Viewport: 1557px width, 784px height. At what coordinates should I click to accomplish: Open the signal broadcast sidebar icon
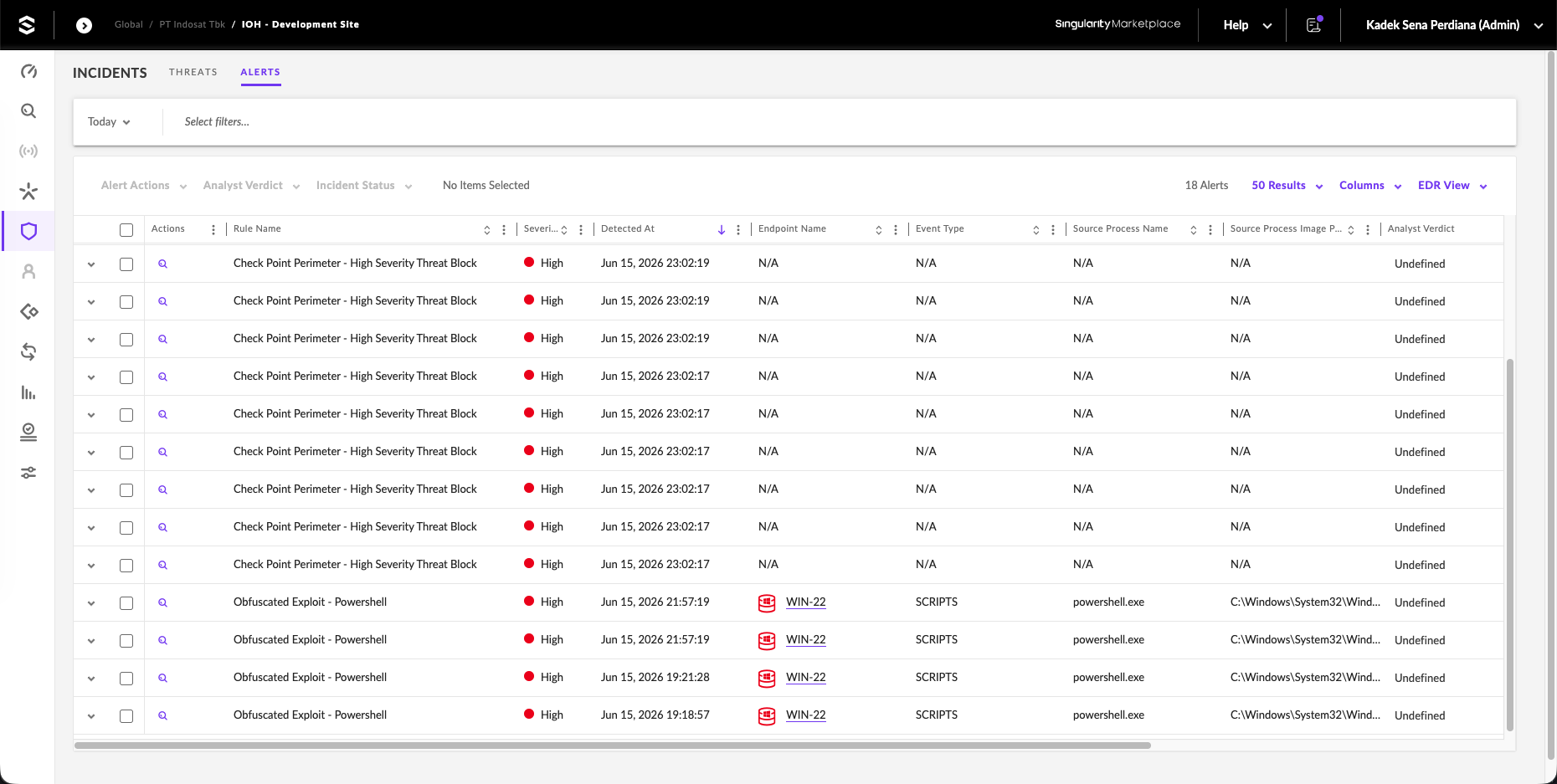[28, 151]
